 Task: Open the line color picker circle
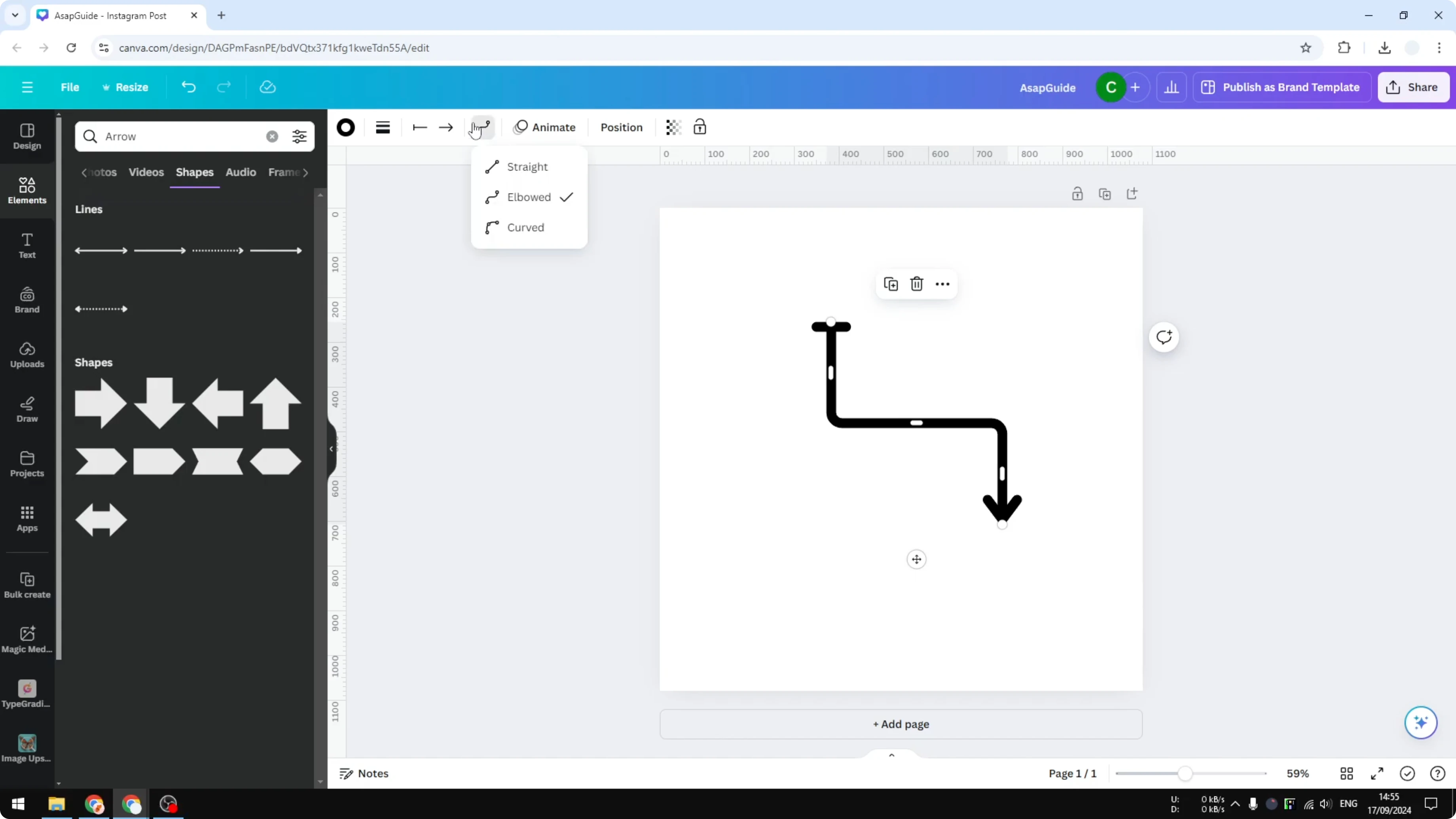(345, 127)
